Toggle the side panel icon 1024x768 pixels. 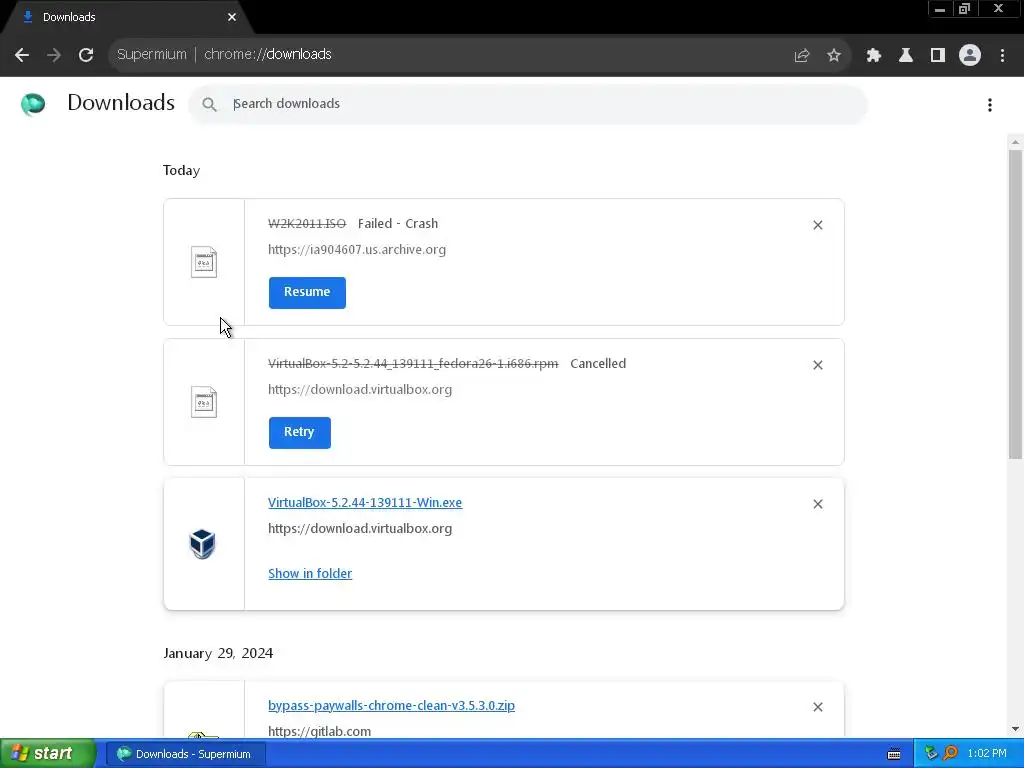click(938, 55)
